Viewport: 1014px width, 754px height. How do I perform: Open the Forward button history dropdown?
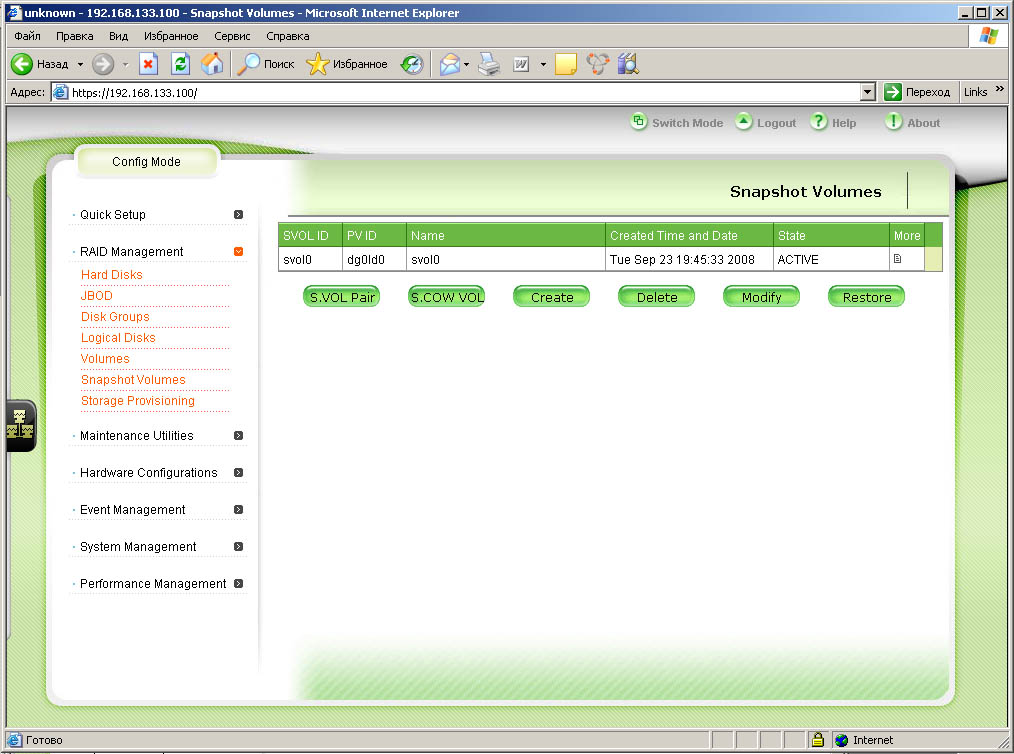125,65
